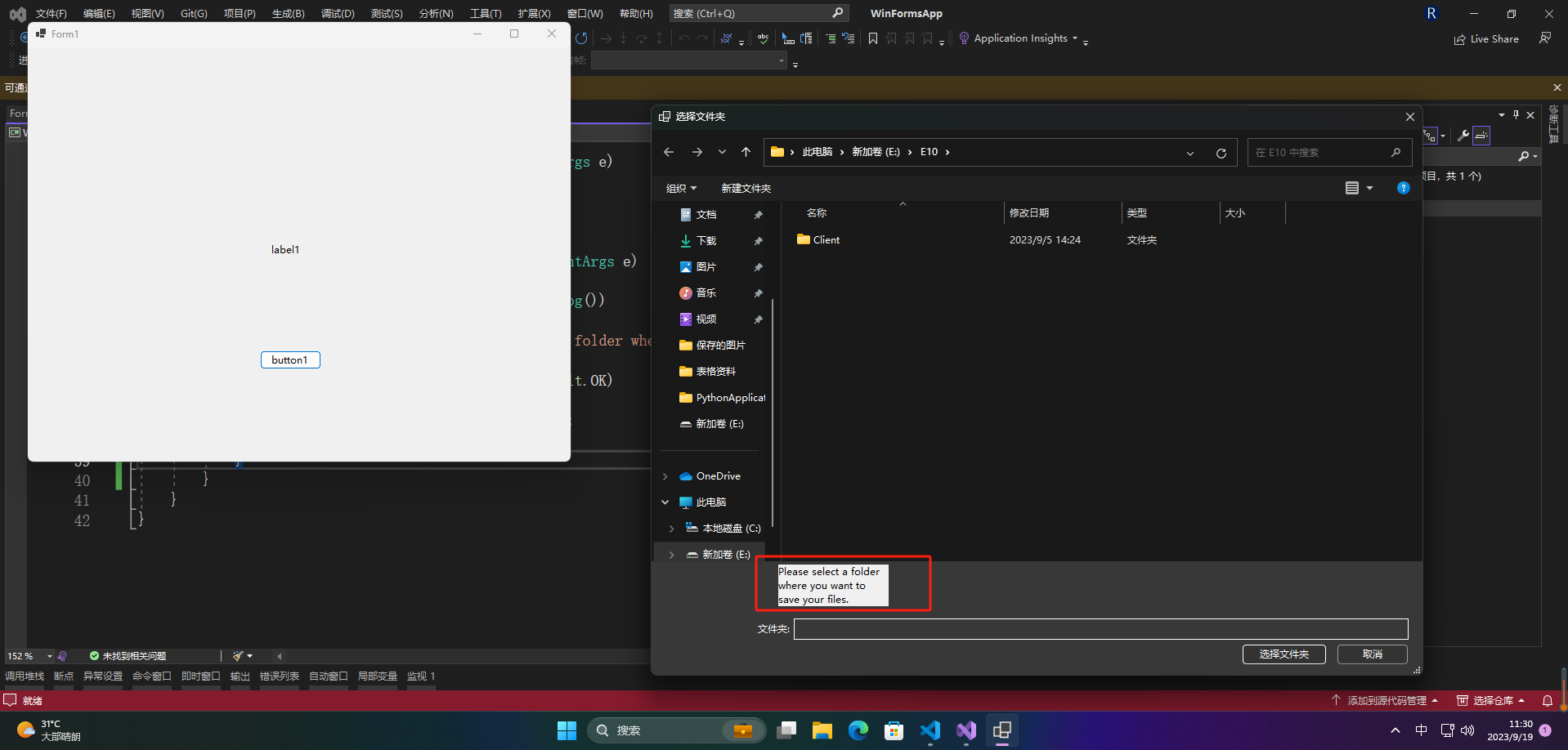This screenshot has height=750, width=1568.
Task: Open the 编辑(E) menu
Action: click(99, 14)
